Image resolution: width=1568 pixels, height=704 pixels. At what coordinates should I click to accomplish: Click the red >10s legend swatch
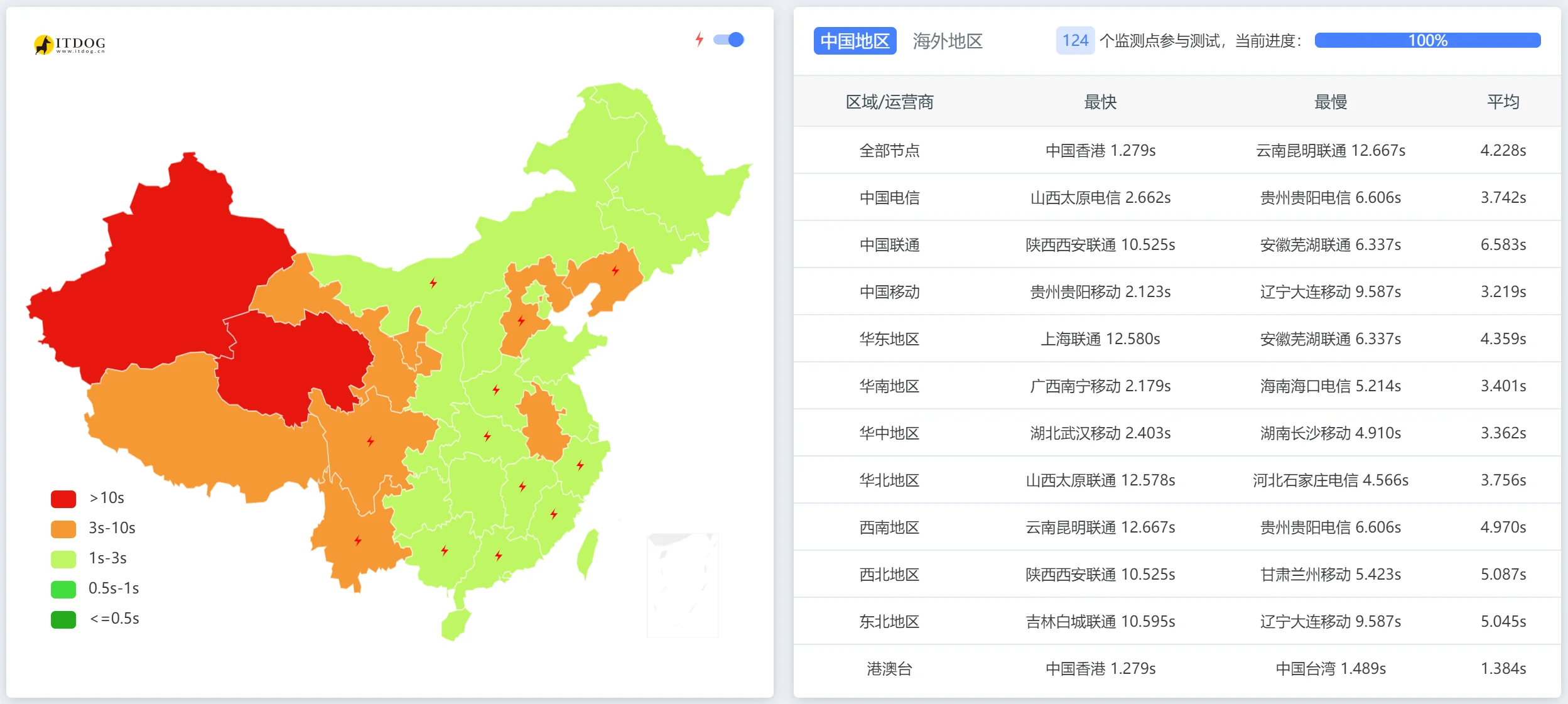click(63, 499)
